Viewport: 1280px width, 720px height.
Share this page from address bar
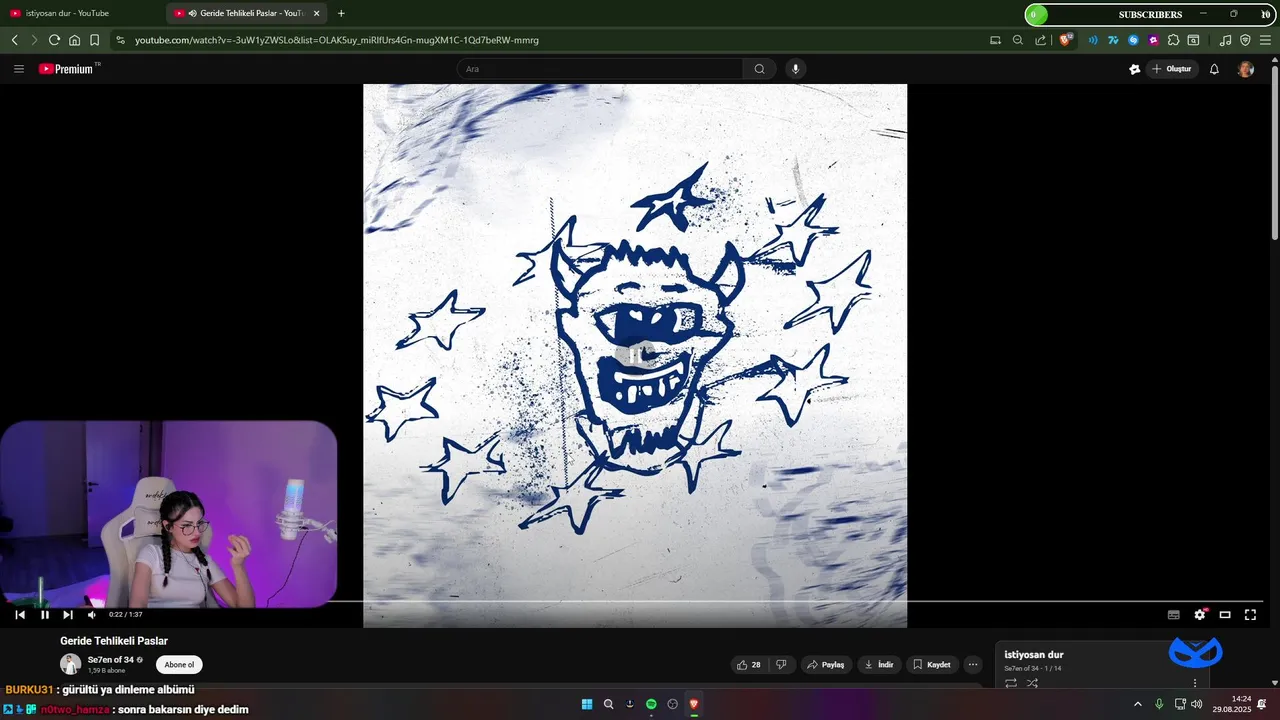[1041, 40]
